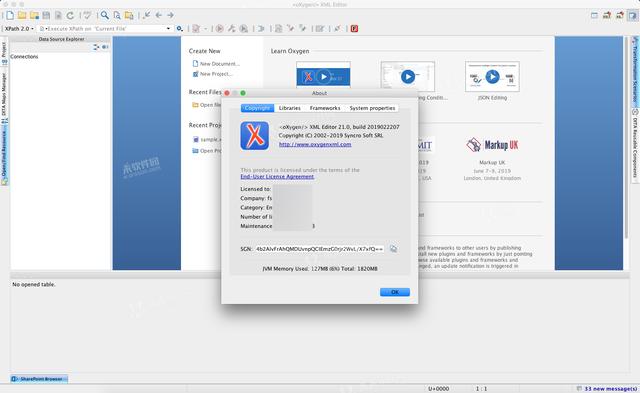Open the www.oxygenxml.com link
Screen dimensions: 640x393
pyautogui.click(x=315, y=144)
